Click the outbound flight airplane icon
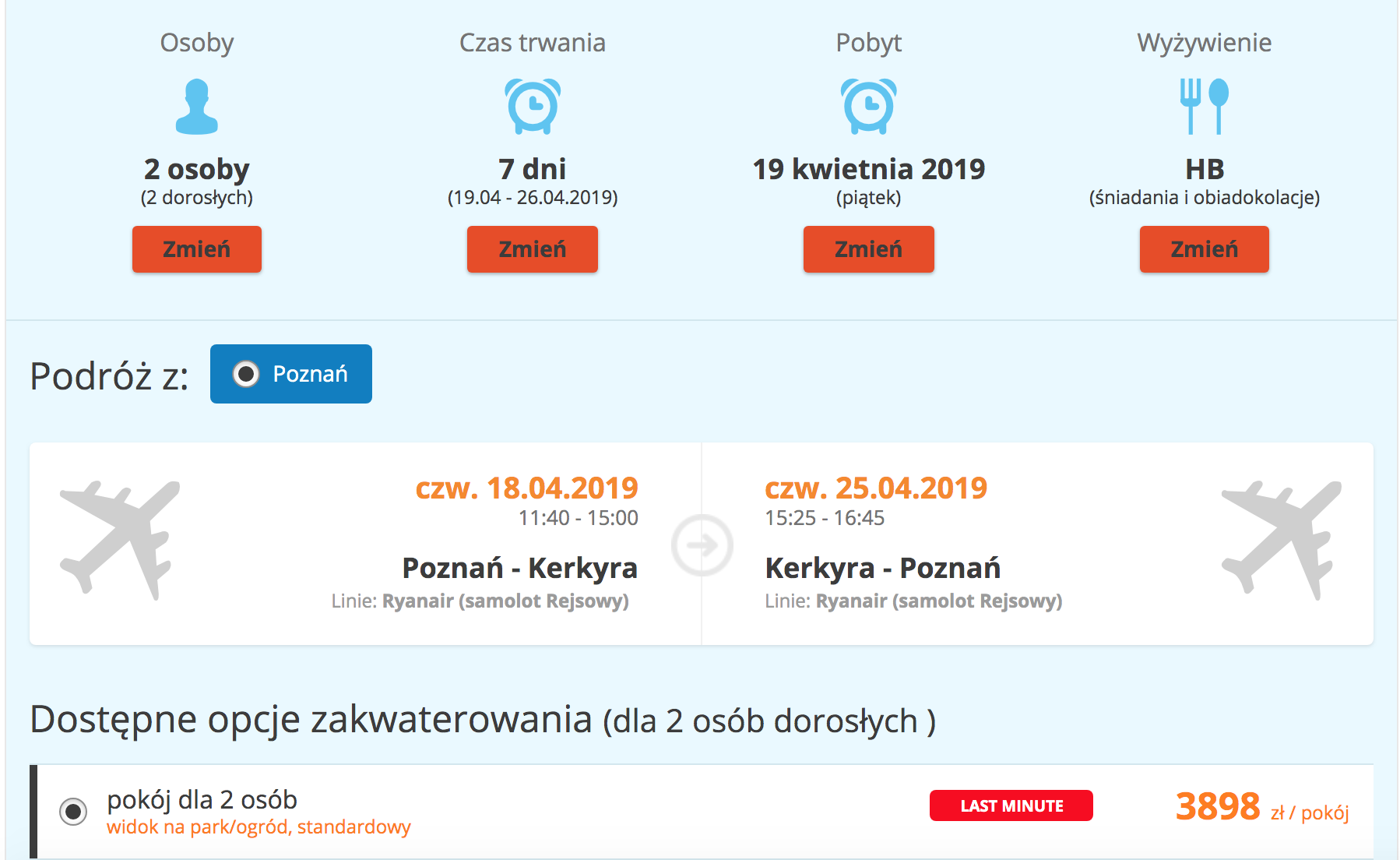Viewport: 1400px width, 860px height. pyautogui.click(x=120, y=541)
